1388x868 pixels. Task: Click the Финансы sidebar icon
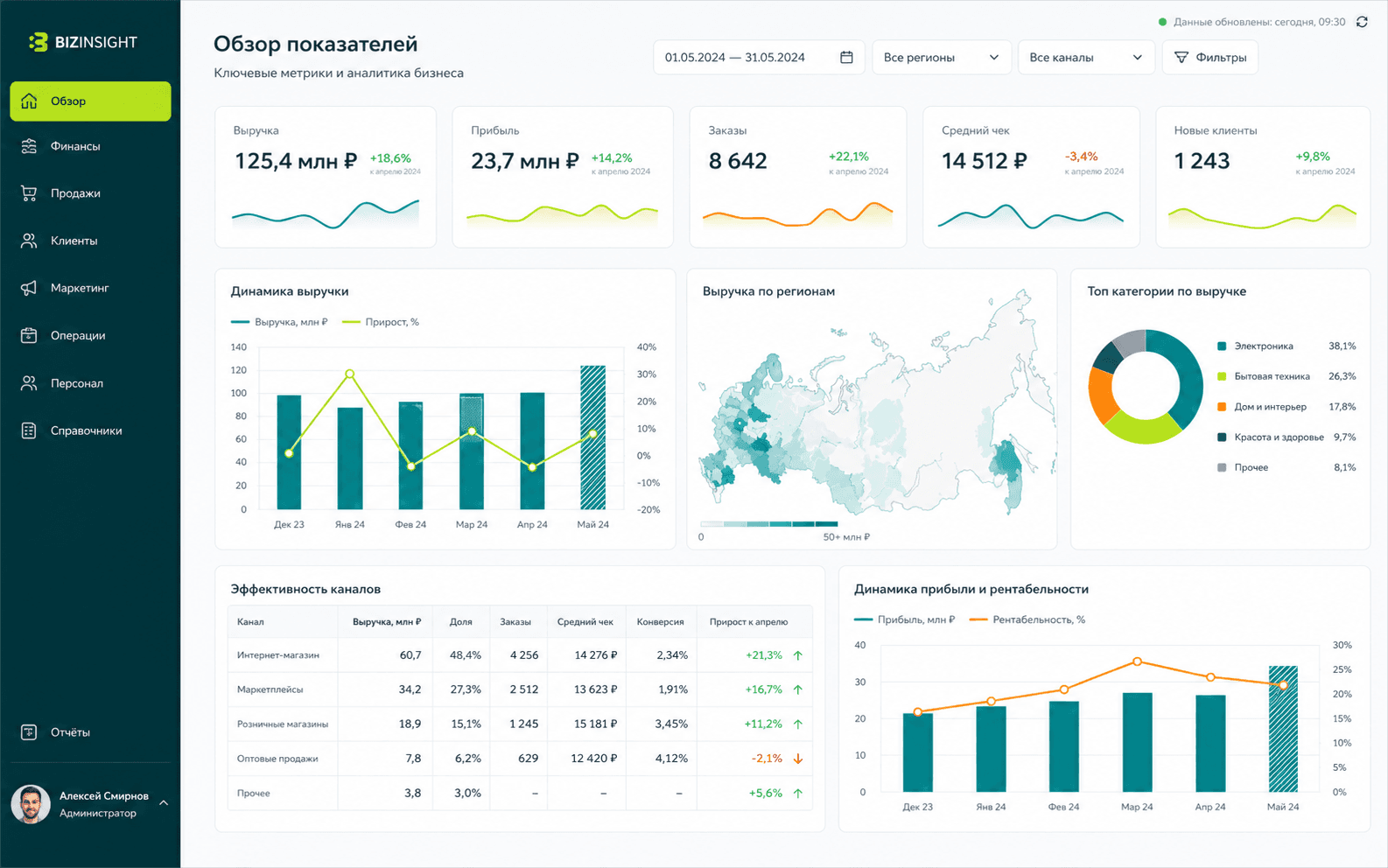pos(29,146)
